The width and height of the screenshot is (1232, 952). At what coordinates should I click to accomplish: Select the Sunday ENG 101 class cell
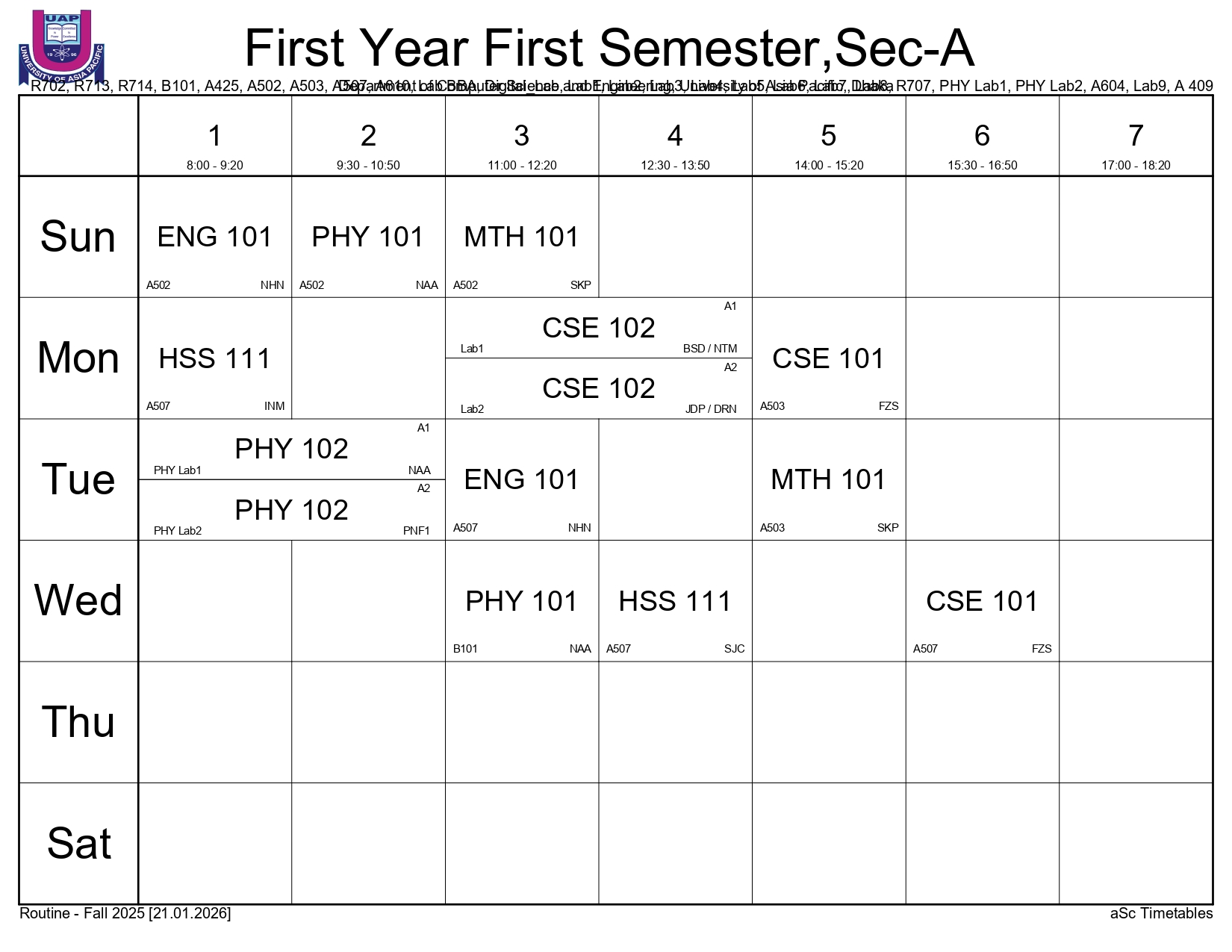214,237
